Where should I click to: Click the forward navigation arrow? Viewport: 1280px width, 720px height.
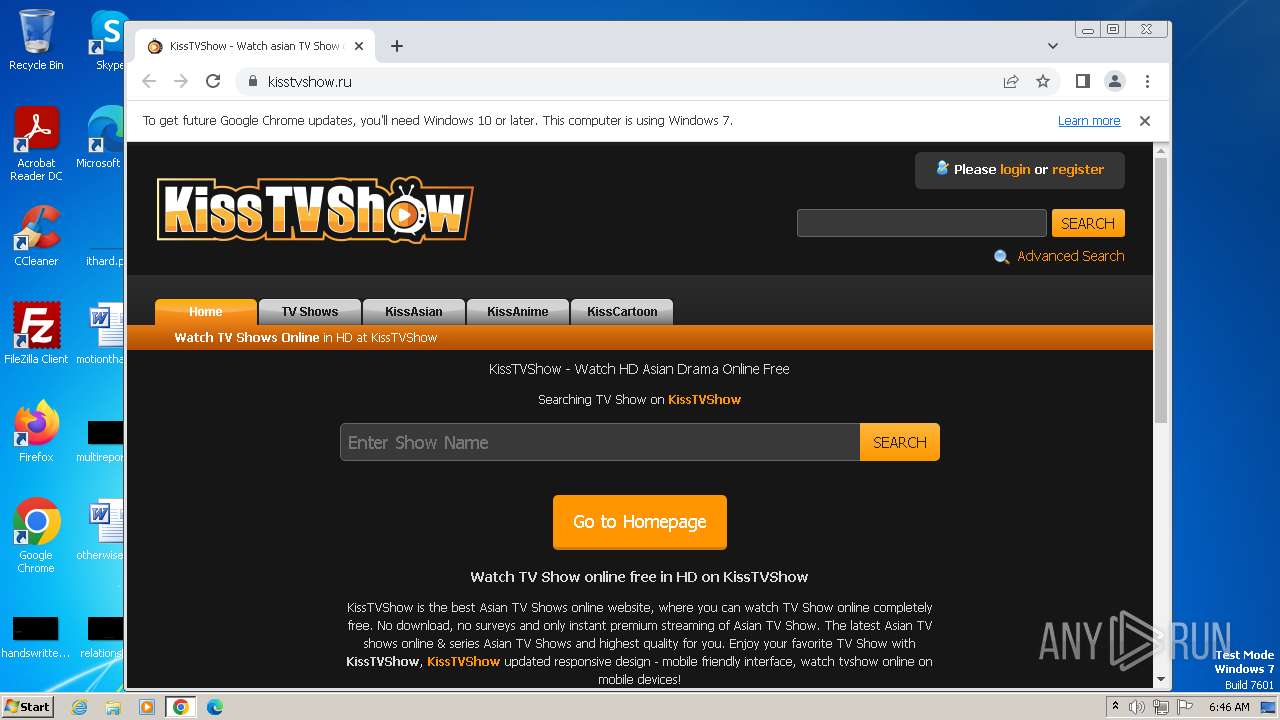(181, 81)
